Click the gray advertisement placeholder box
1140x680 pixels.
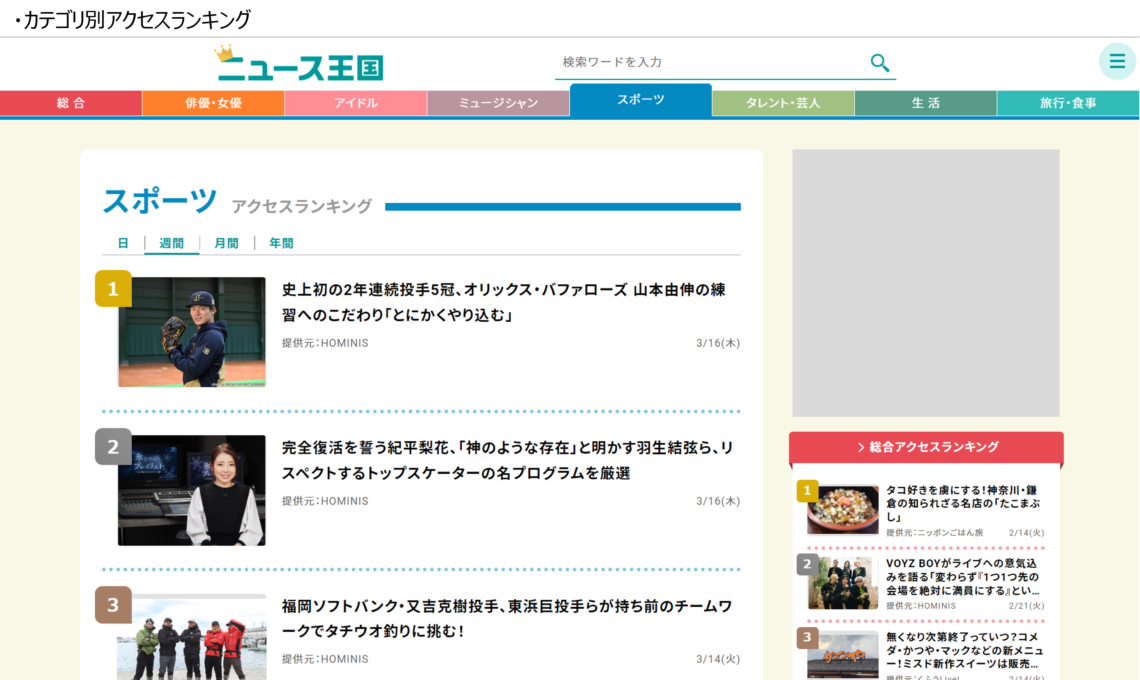[x=926, y=283]
